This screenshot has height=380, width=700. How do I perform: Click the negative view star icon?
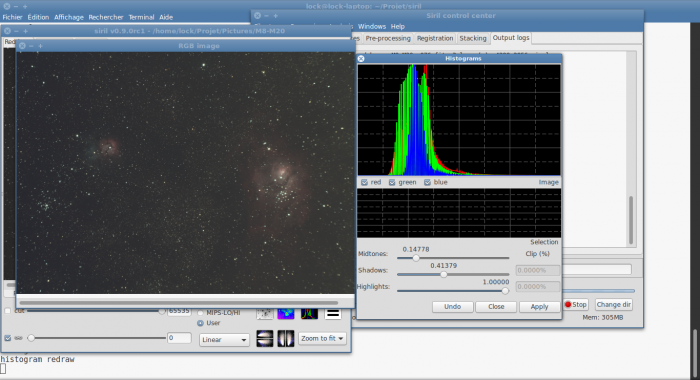click(265, 313)
